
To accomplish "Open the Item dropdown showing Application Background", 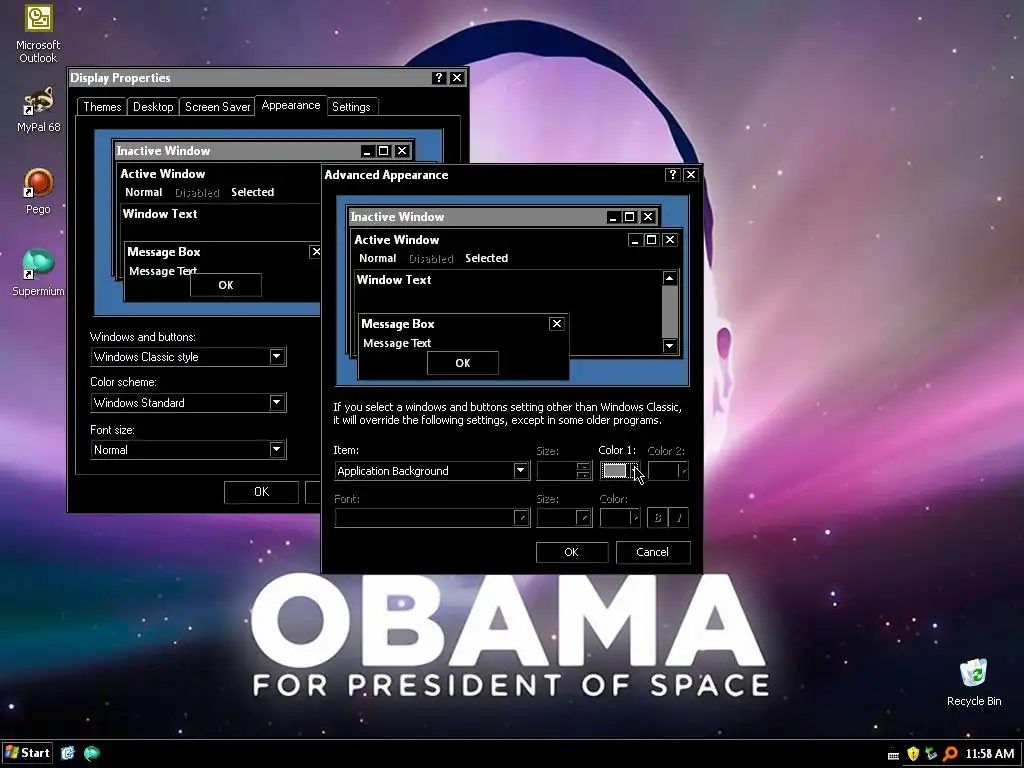I will point(432,471).
